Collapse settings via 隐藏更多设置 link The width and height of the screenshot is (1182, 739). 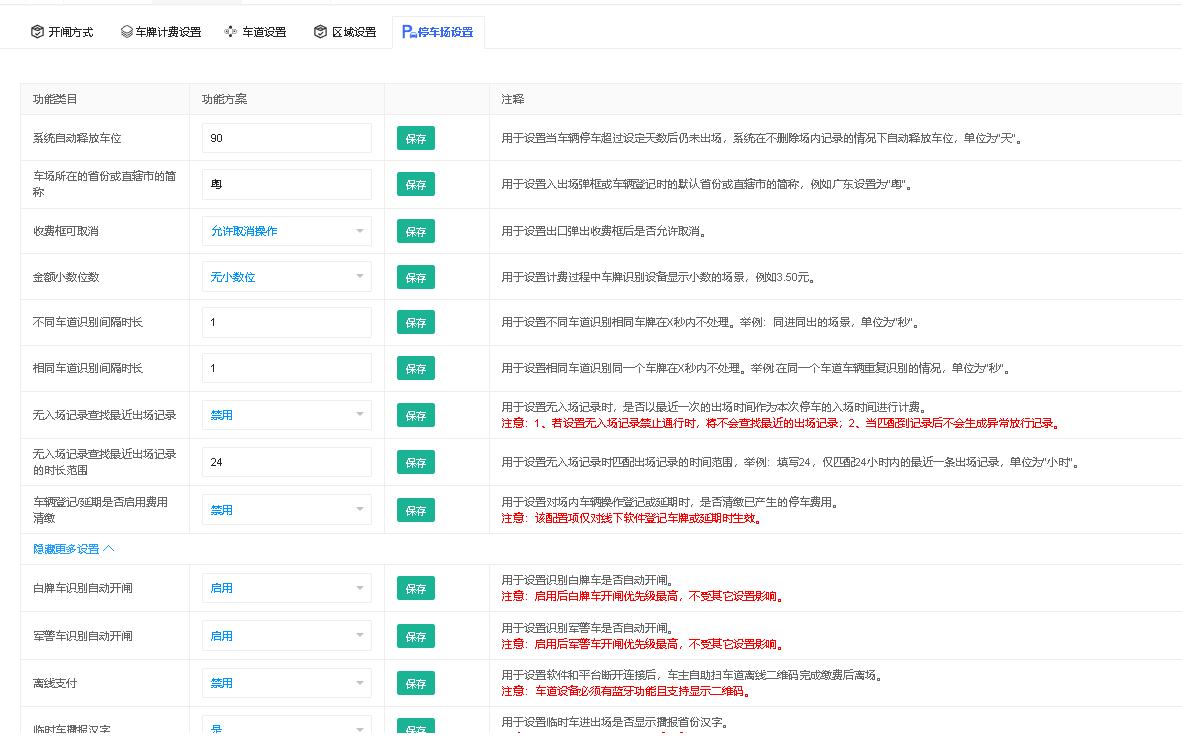(73, 549)
